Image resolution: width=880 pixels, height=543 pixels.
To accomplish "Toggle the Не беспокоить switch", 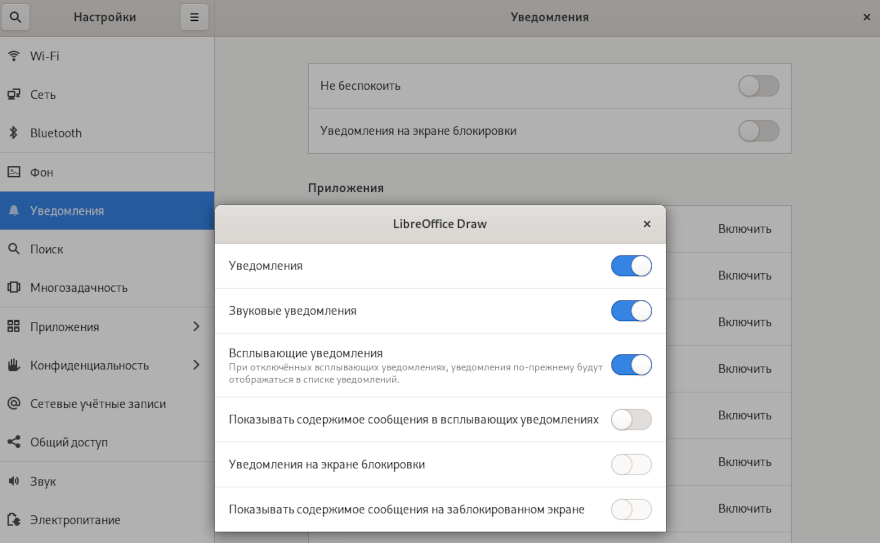I will [x=758, y=86].
